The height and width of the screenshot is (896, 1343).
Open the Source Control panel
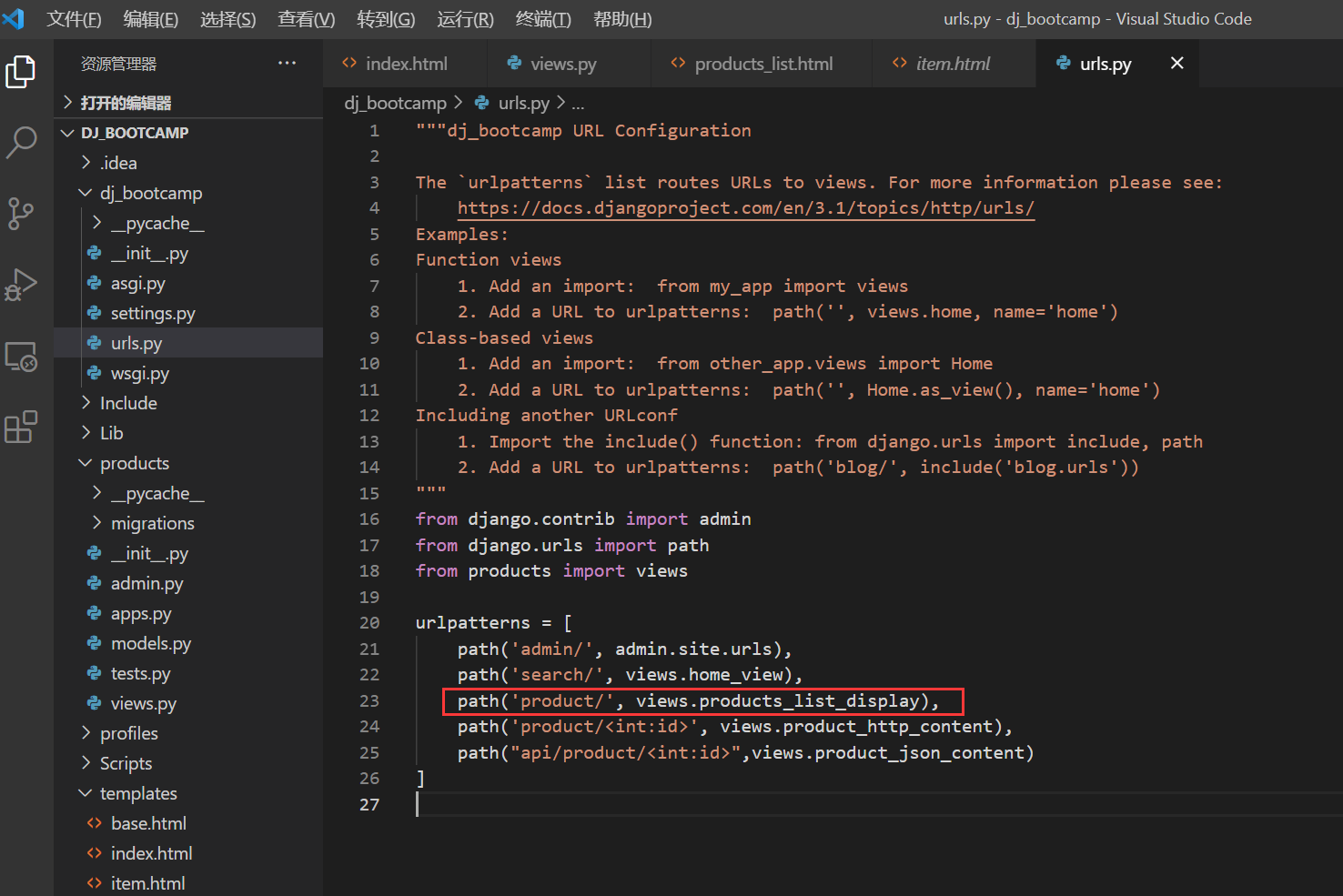(x=23, y=213)
